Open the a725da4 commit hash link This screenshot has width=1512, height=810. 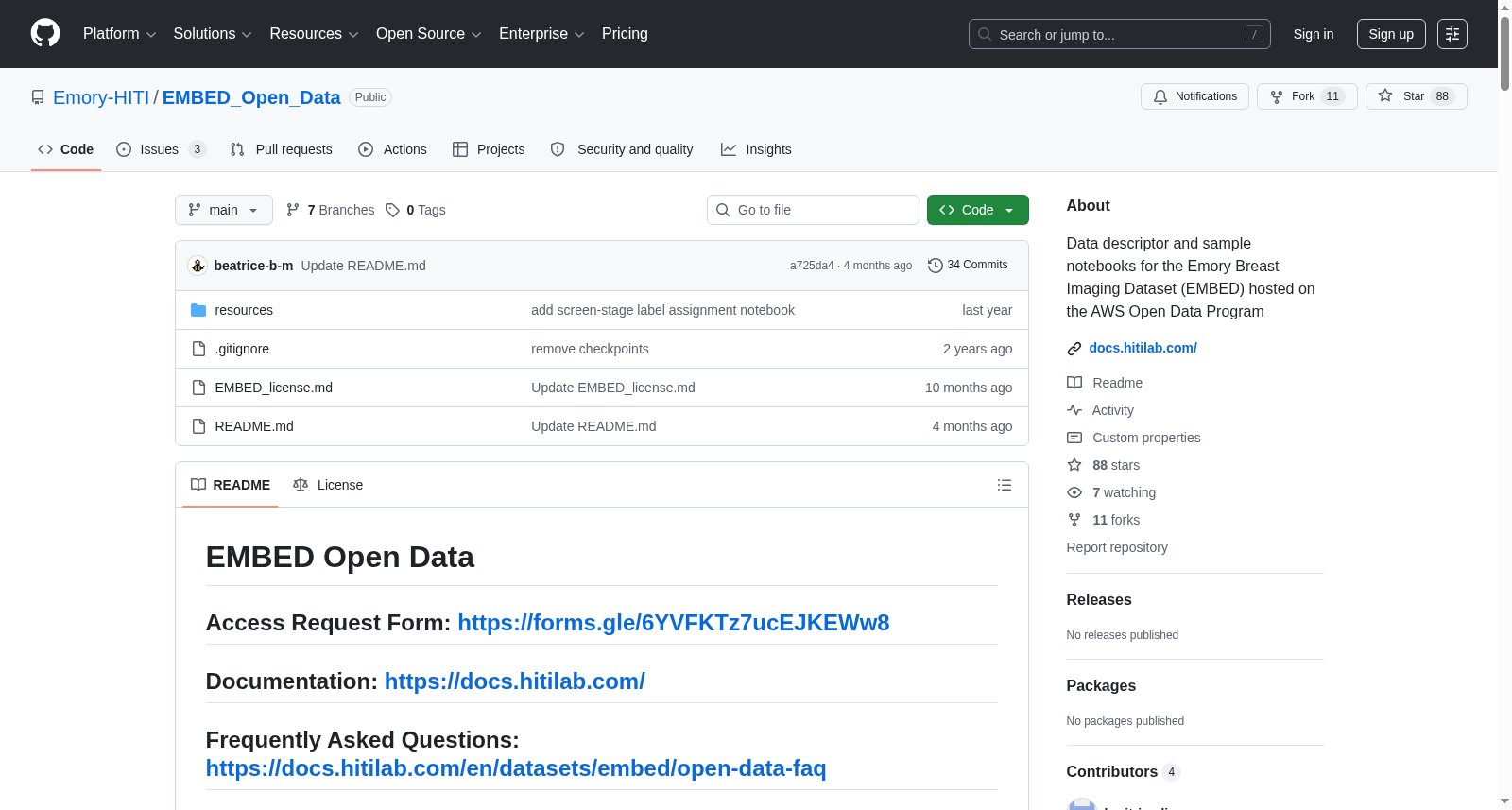(x=812, y=266)
